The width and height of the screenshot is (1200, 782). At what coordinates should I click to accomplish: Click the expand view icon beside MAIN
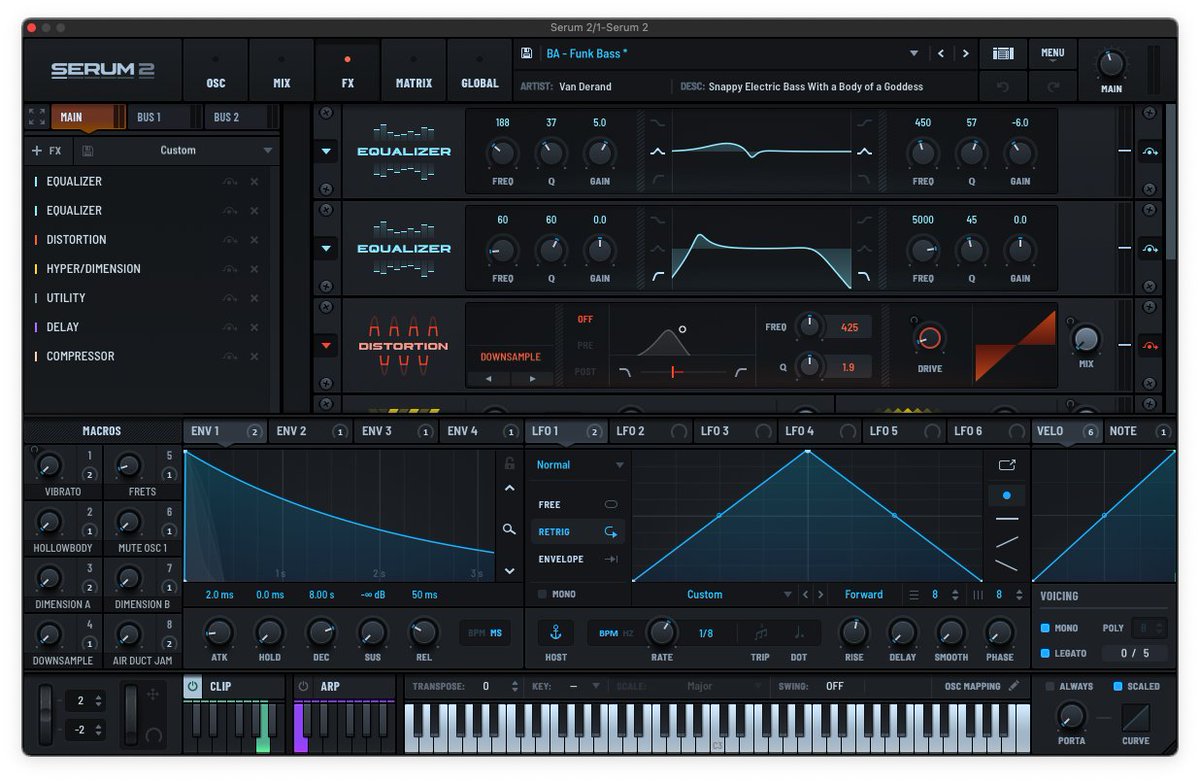pyautogui.click(x=37, y=117)
